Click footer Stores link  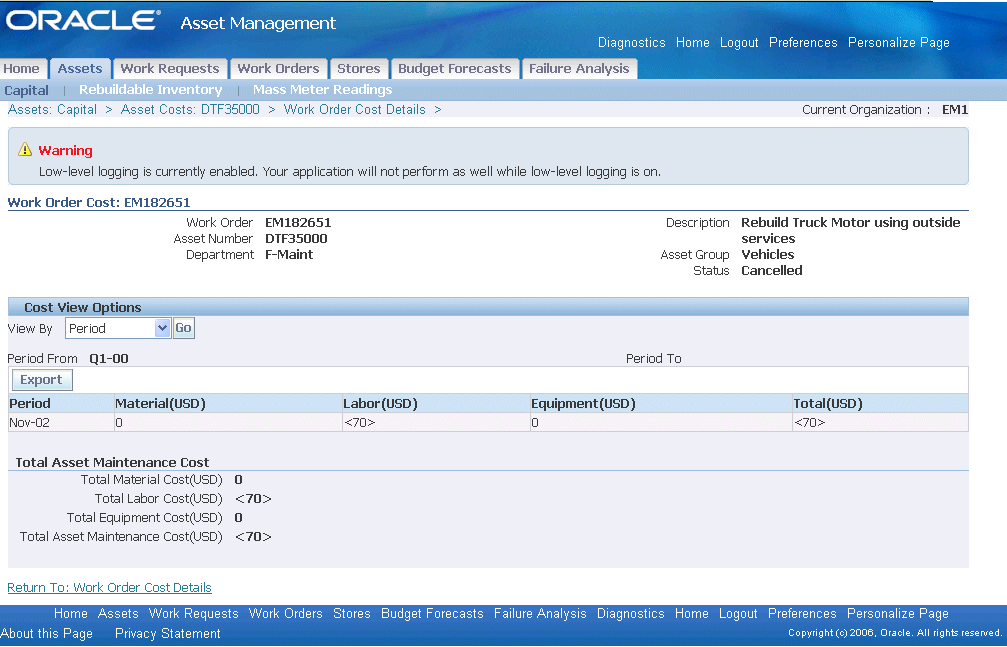tap(352, 614)
